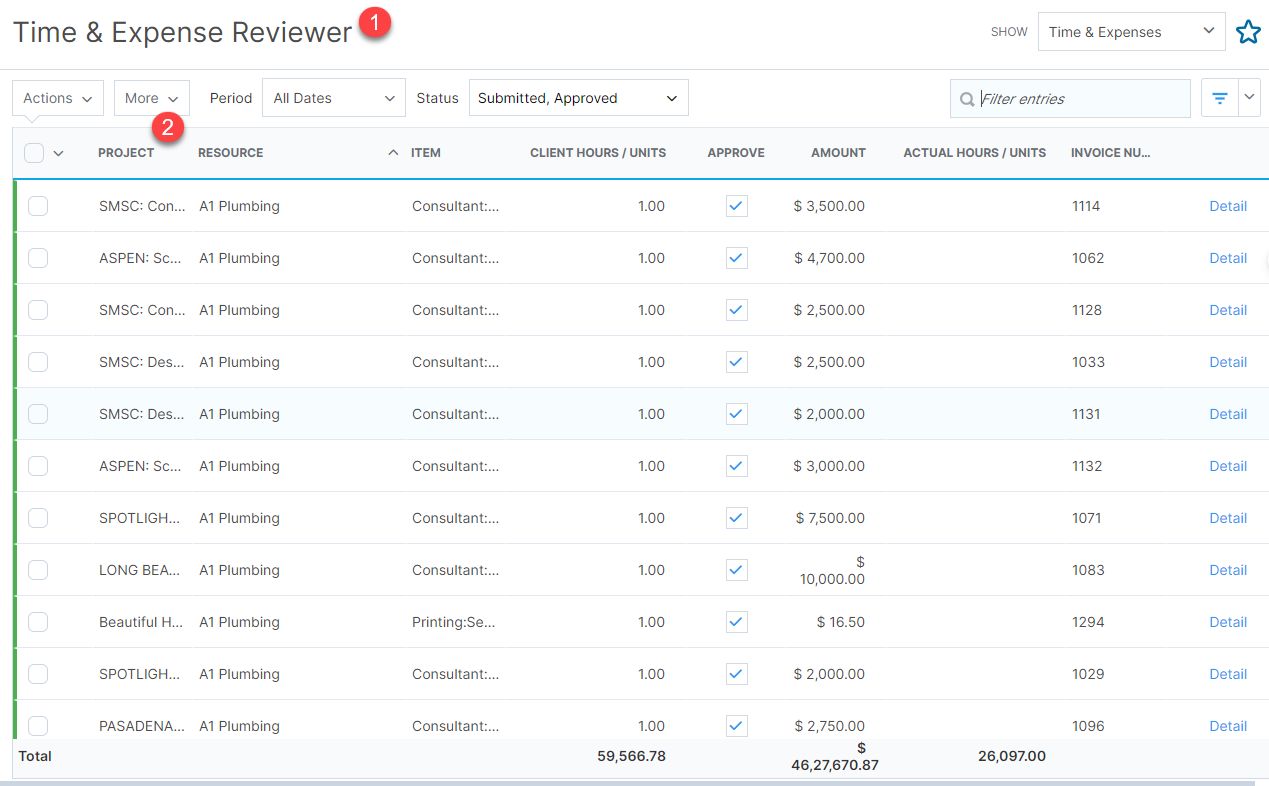
Task: Click the CLIENT HOURS / UNITS header
Action: pos(598,153)
